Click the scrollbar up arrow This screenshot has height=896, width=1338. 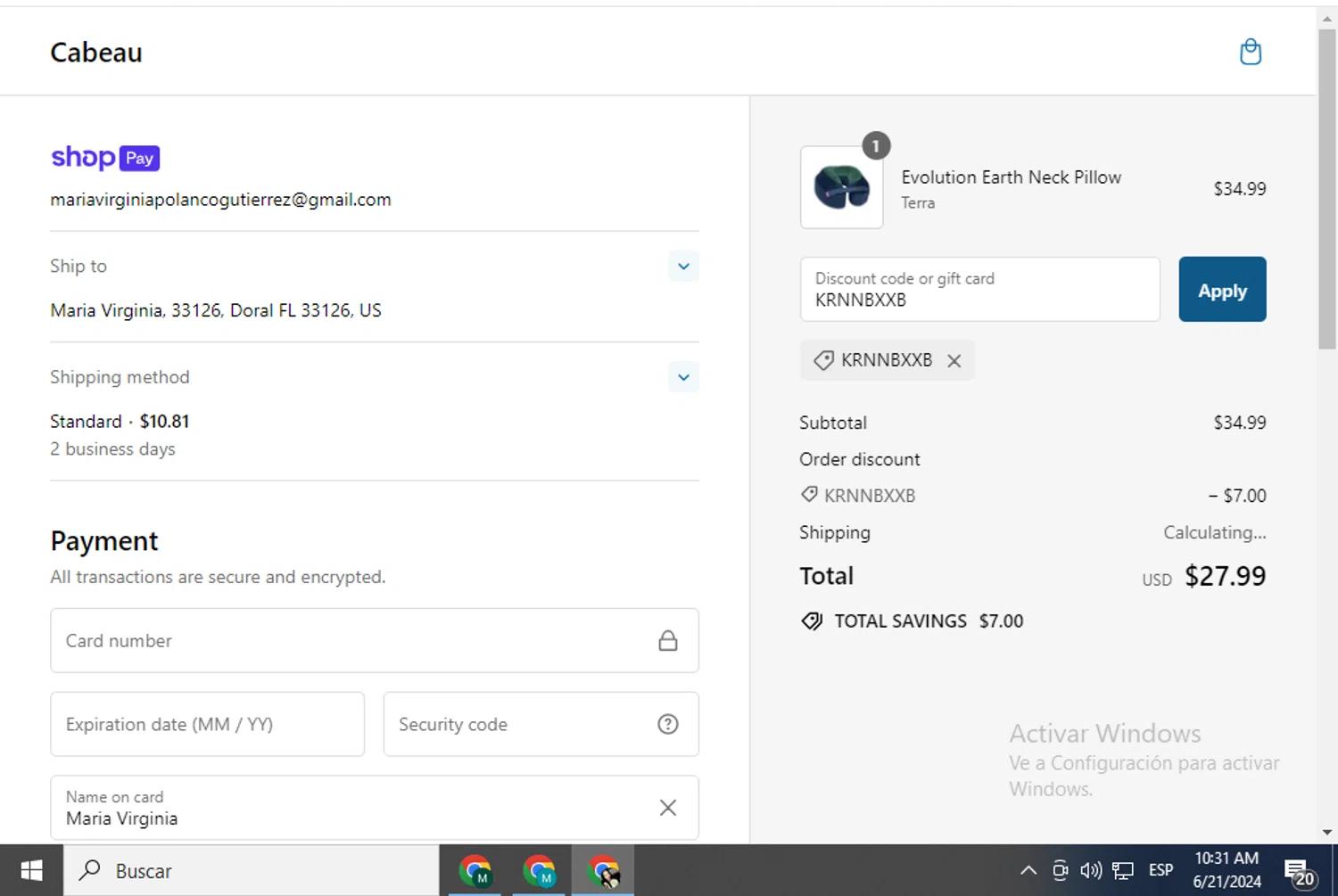click(1327, 17)
